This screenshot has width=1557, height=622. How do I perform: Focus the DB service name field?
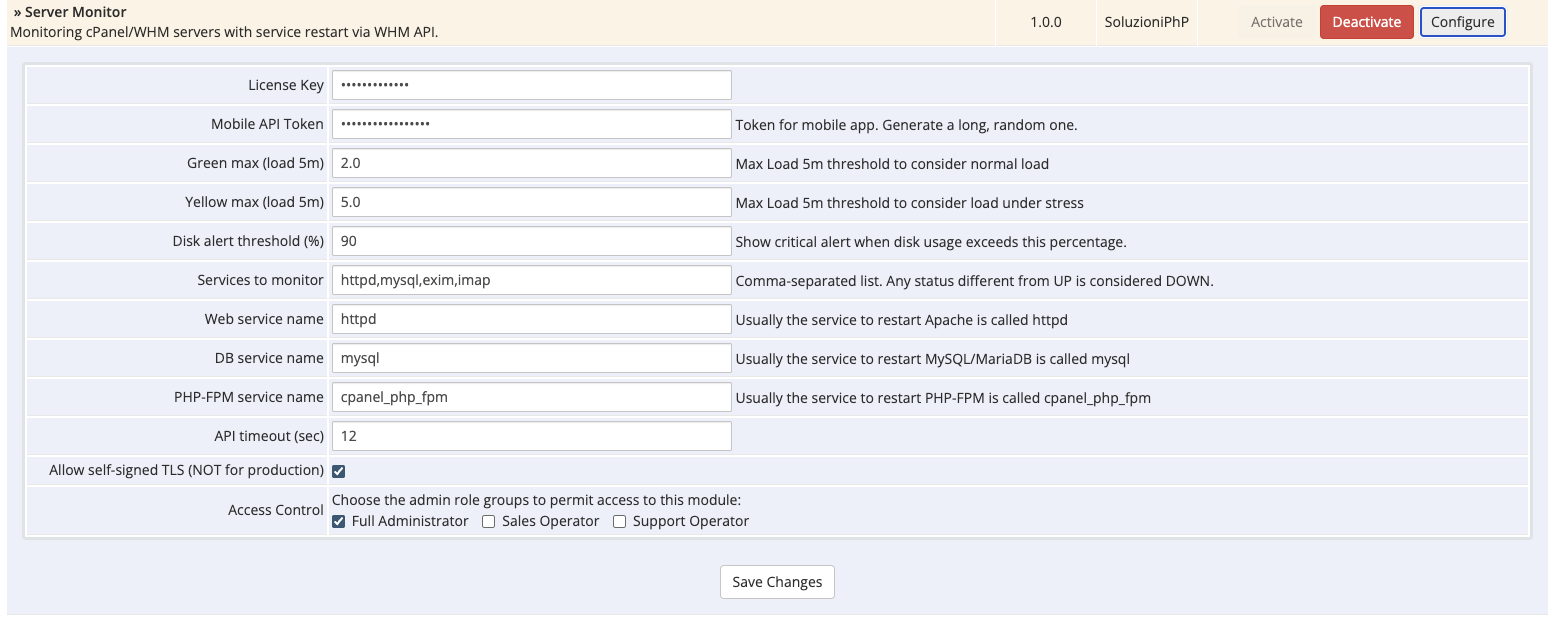tap(531, 358)
